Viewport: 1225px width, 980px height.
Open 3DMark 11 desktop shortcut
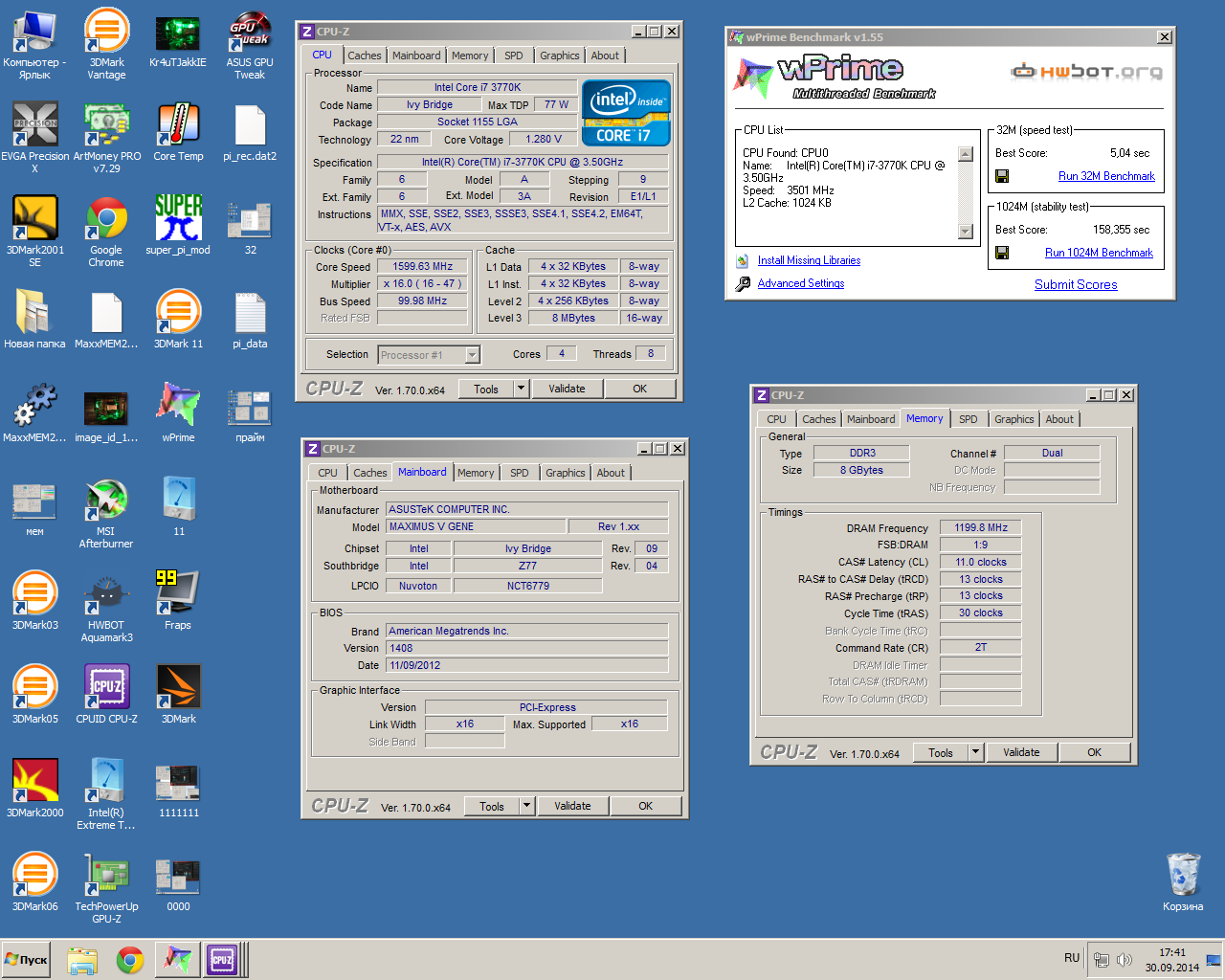[178, 320]
